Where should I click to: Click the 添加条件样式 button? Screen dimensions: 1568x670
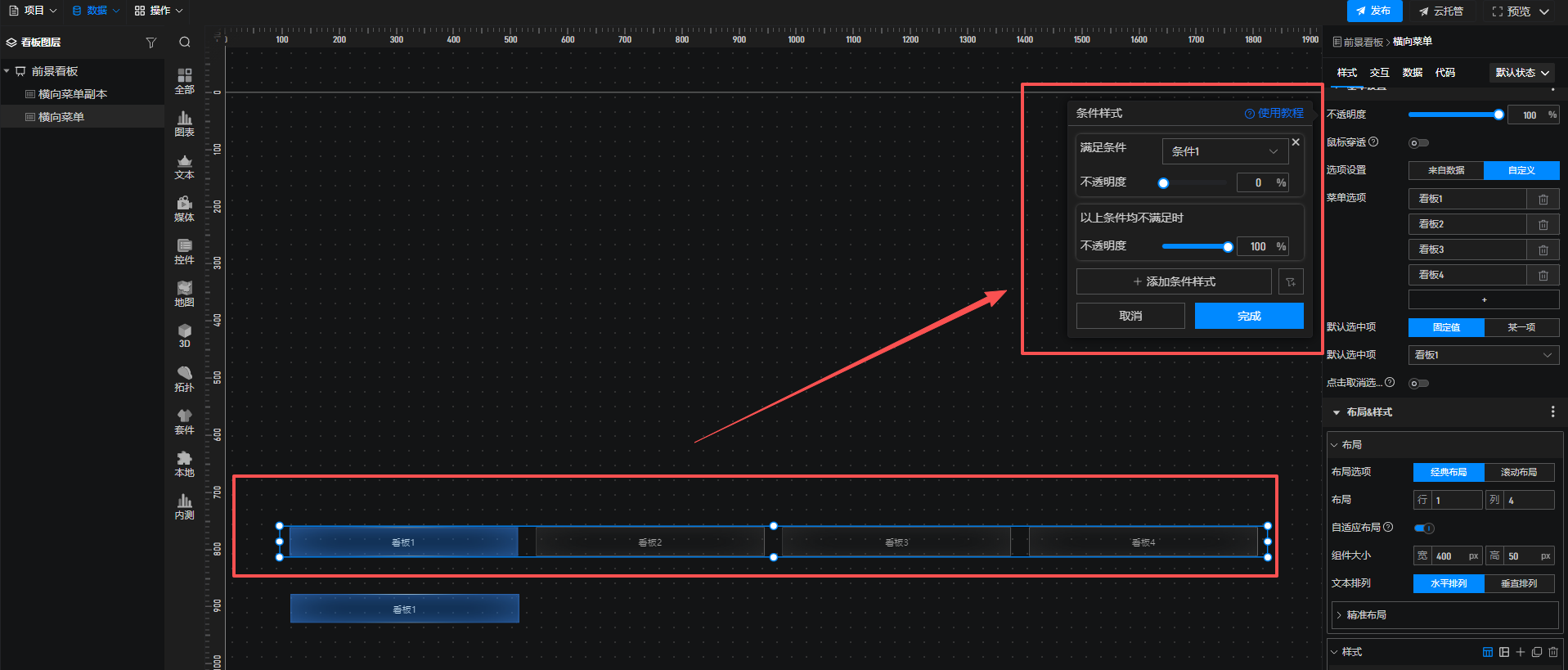[x=1174, y=281]
